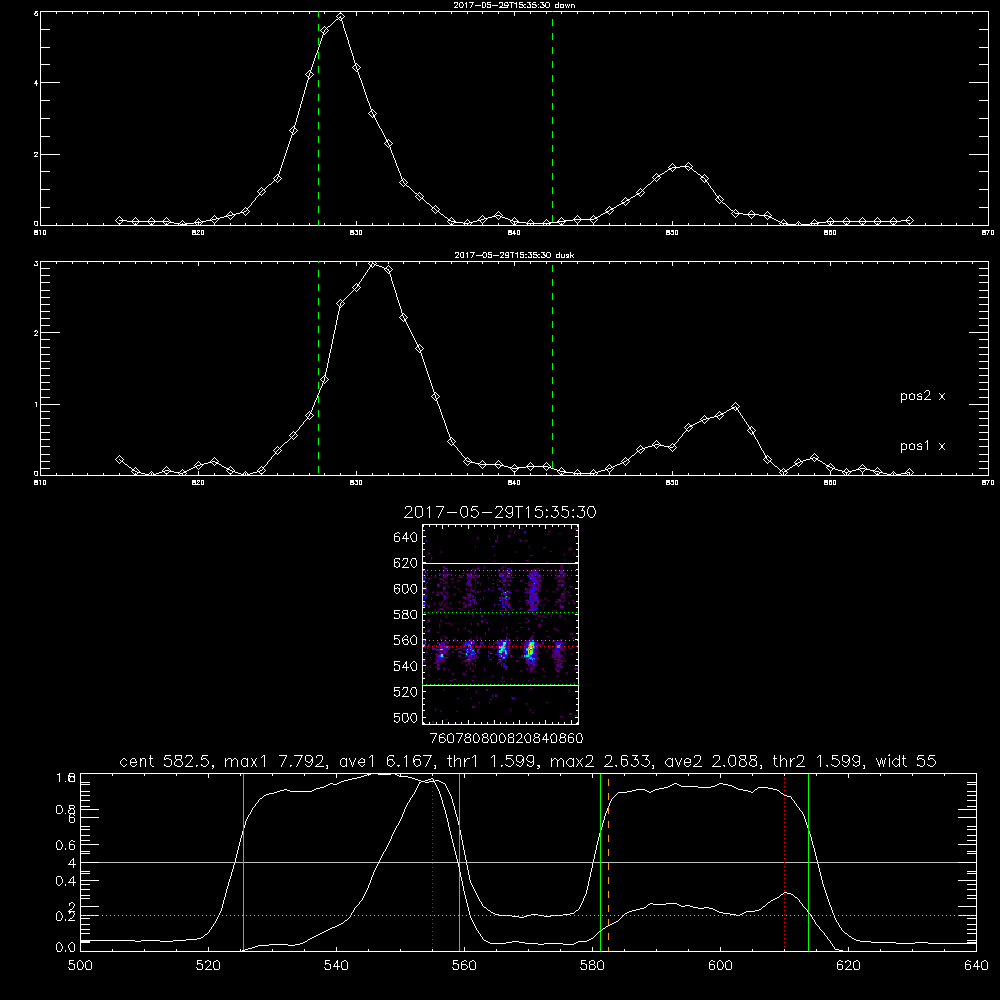Screen dimensions: 1000x1000
Task: Click the 'pos2 x' label
Action: pyautogui.click(x=922, y=396)
